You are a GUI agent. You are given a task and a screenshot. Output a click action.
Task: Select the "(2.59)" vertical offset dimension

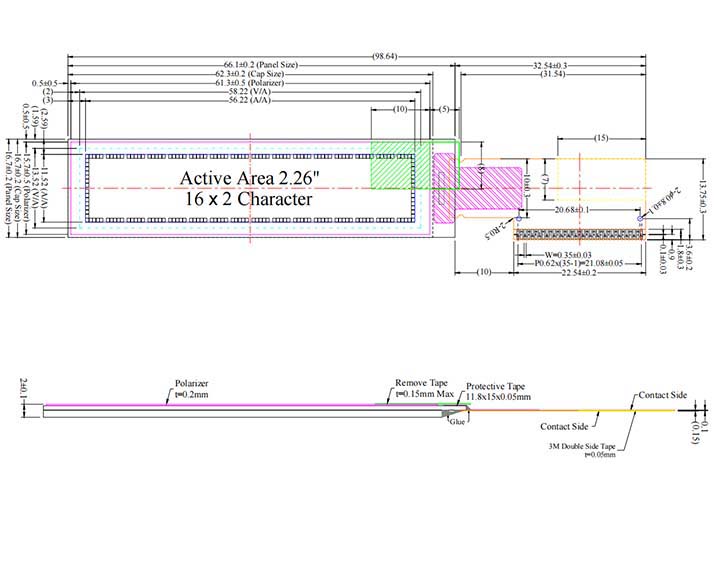coord(45,119)
